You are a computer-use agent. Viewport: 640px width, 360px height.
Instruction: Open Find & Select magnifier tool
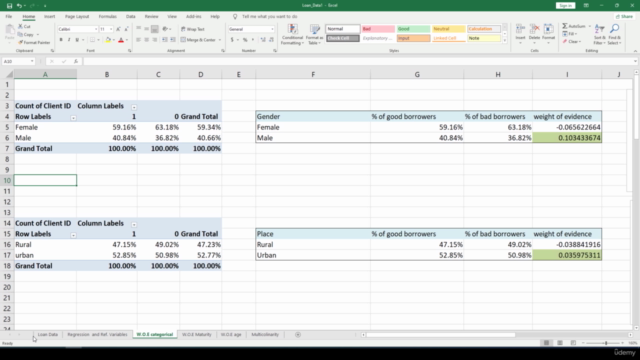tap(614, 35)
